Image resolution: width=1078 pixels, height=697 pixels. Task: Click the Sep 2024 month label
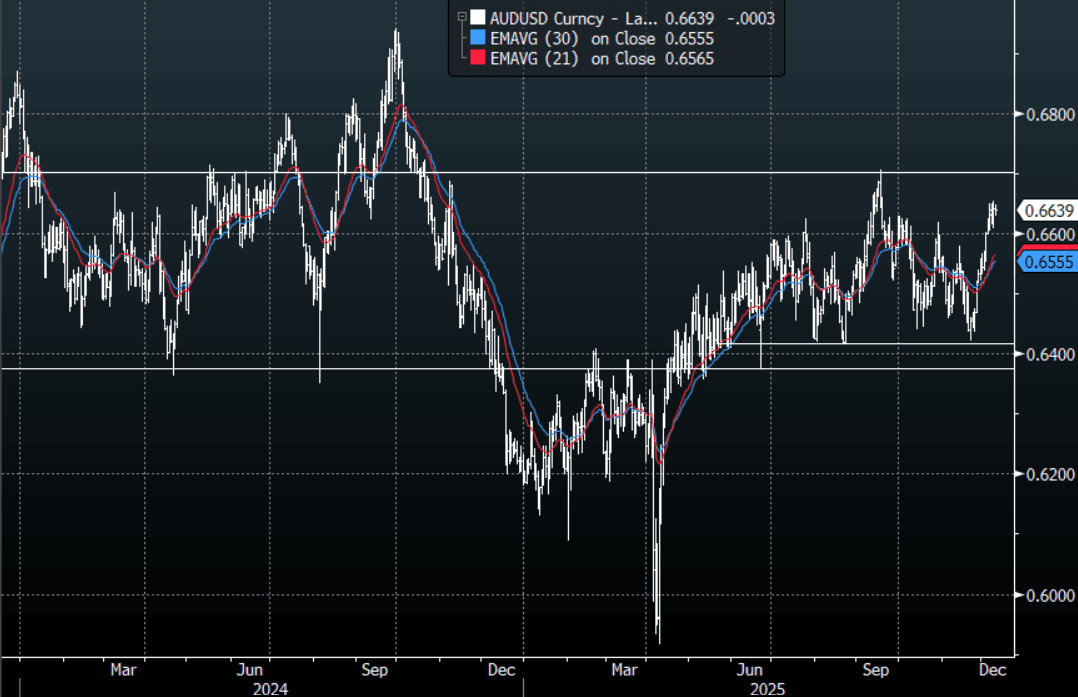point(376,668)
